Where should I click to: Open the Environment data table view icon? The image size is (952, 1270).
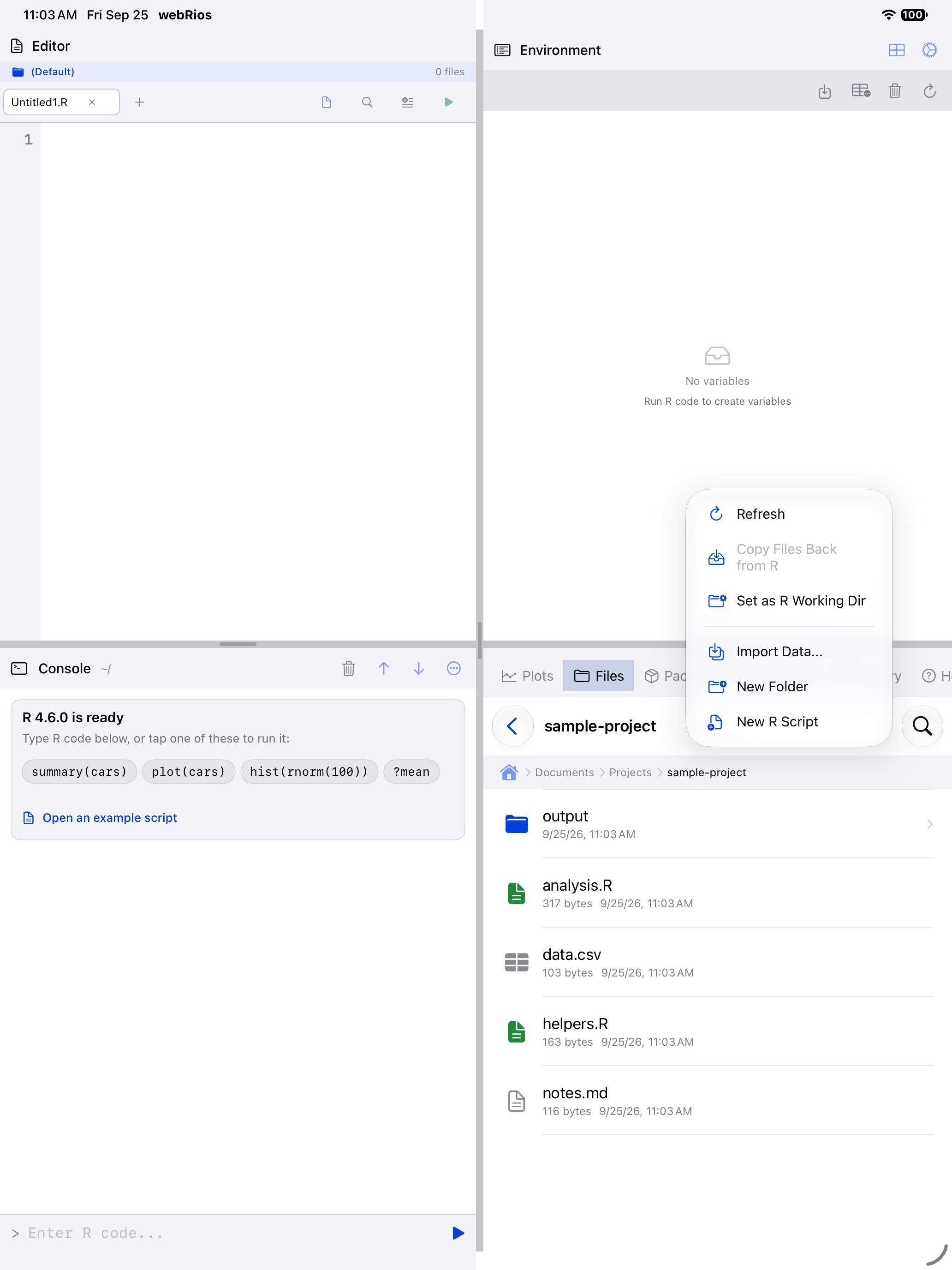click(861, 91)
